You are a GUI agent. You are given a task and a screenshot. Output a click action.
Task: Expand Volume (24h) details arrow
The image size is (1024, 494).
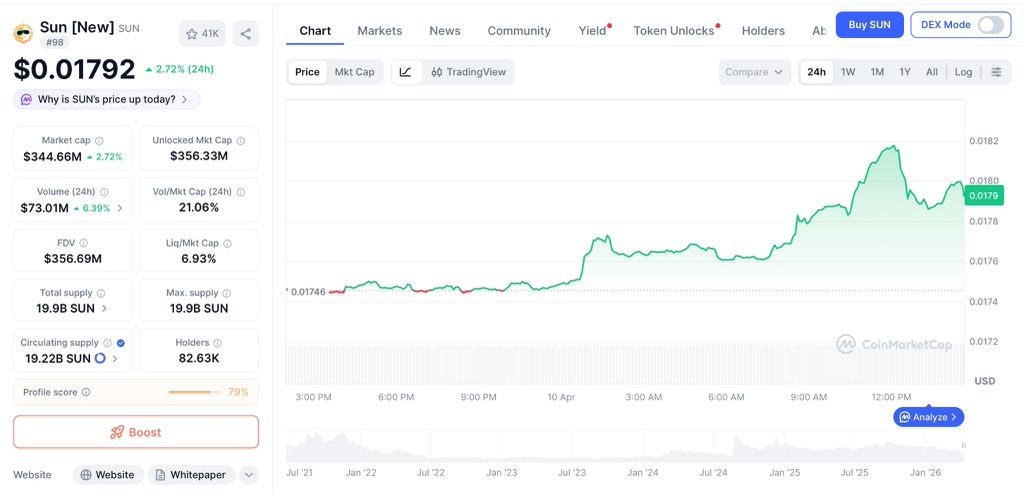pos(121,208)
